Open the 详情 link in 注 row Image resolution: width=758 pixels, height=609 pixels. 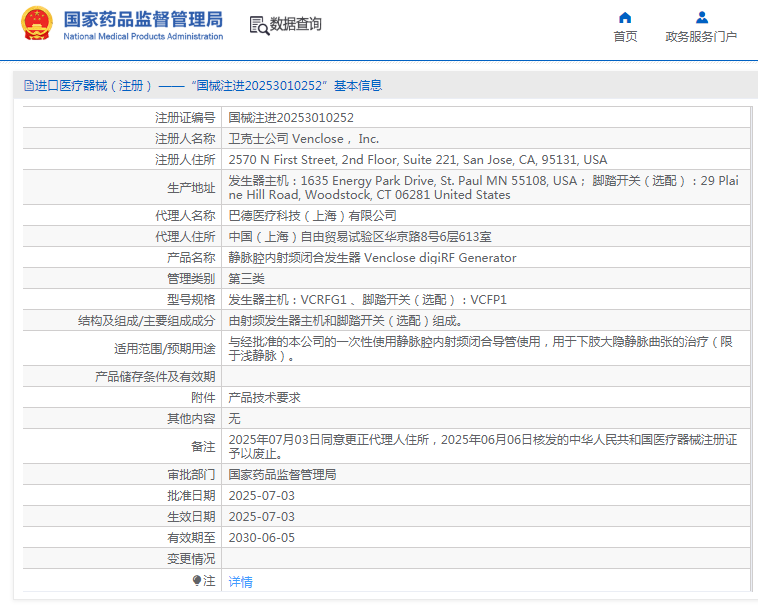coord(240,581)
